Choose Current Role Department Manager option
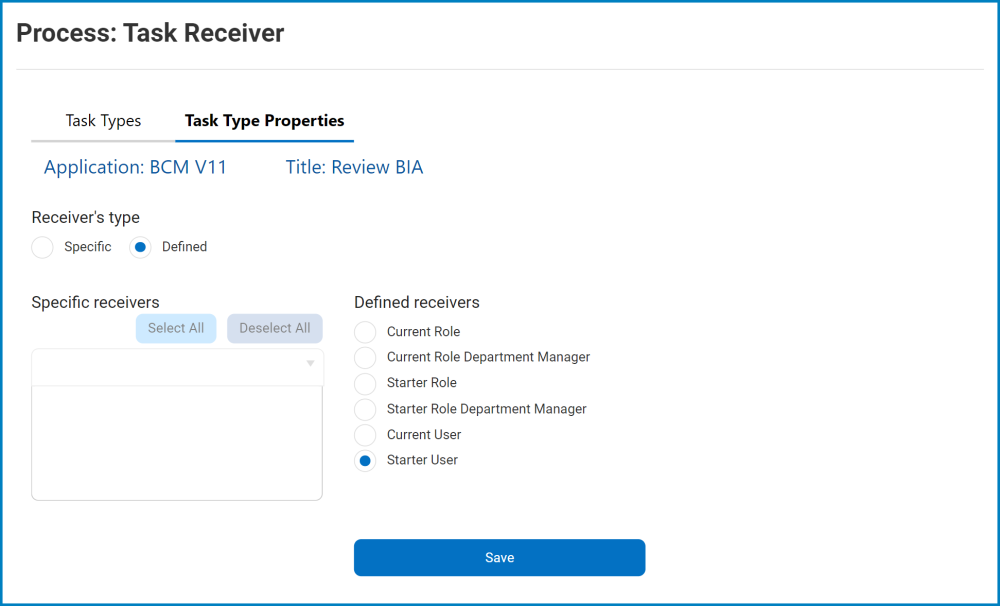This screenshot has width=1000, height=606. tap(366, 357)
